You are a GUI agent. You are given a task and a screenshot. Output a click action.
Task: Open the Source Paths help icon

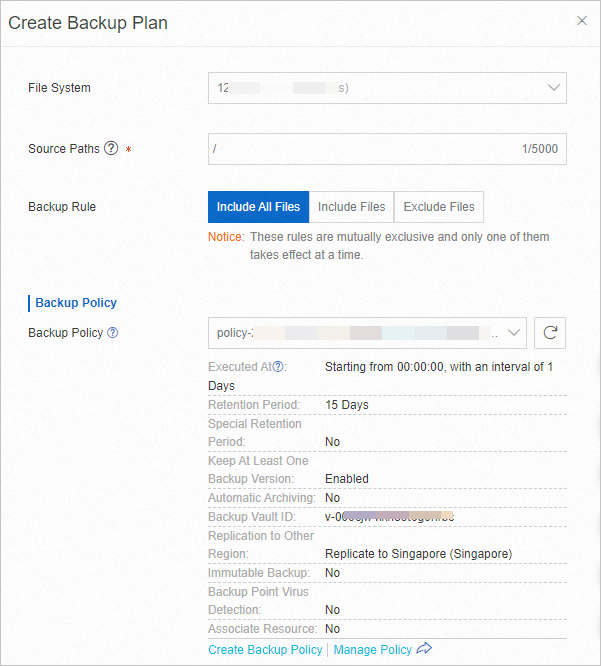point(111,148)
